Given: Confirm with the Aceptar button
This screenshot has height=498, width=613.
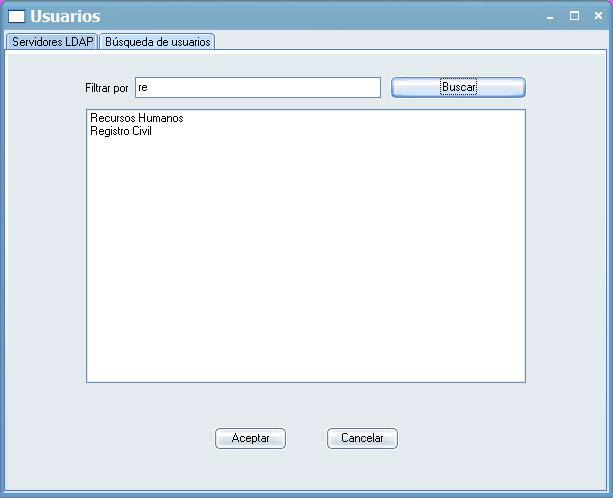Looking at the screenshot, I should tap(250, 438).
